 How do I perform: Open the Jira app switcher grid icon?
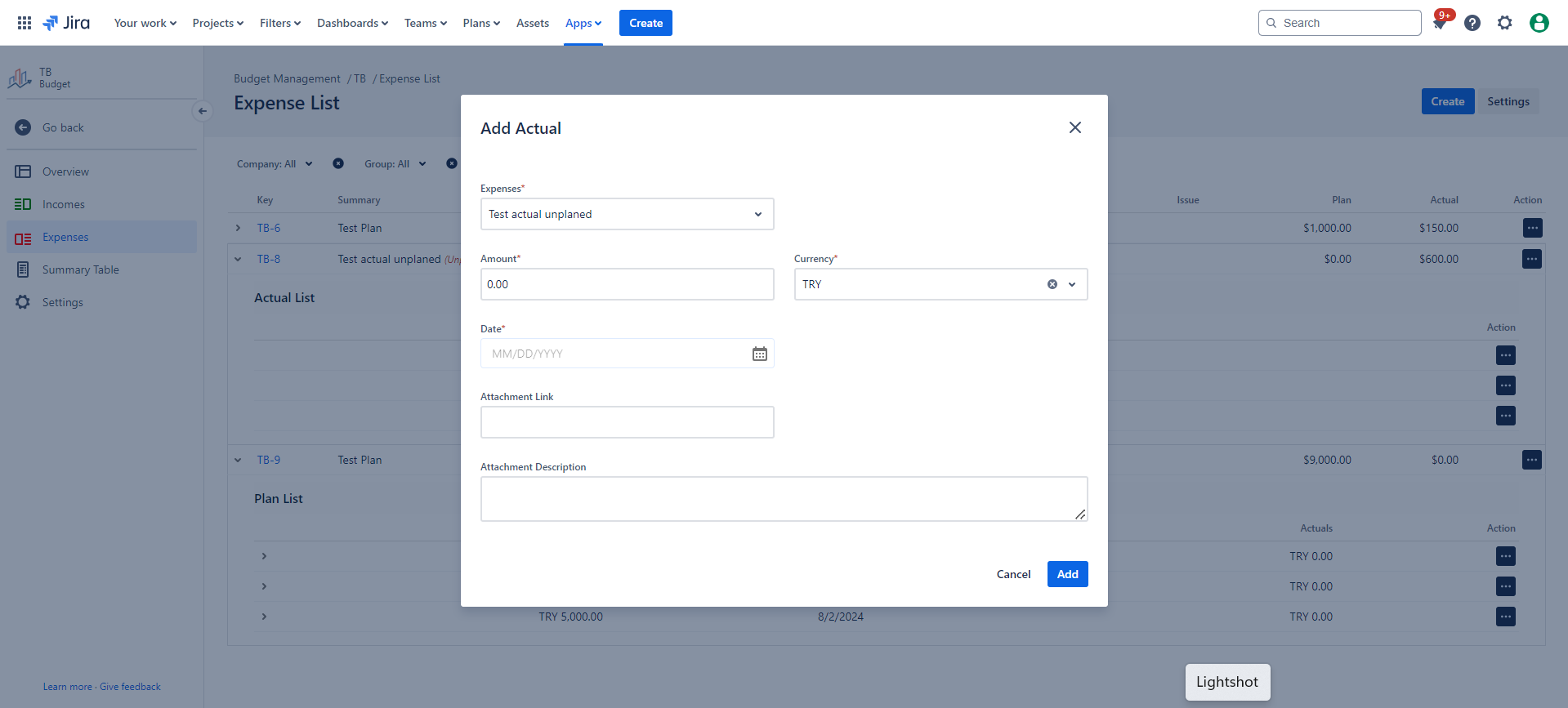point(25,23)
